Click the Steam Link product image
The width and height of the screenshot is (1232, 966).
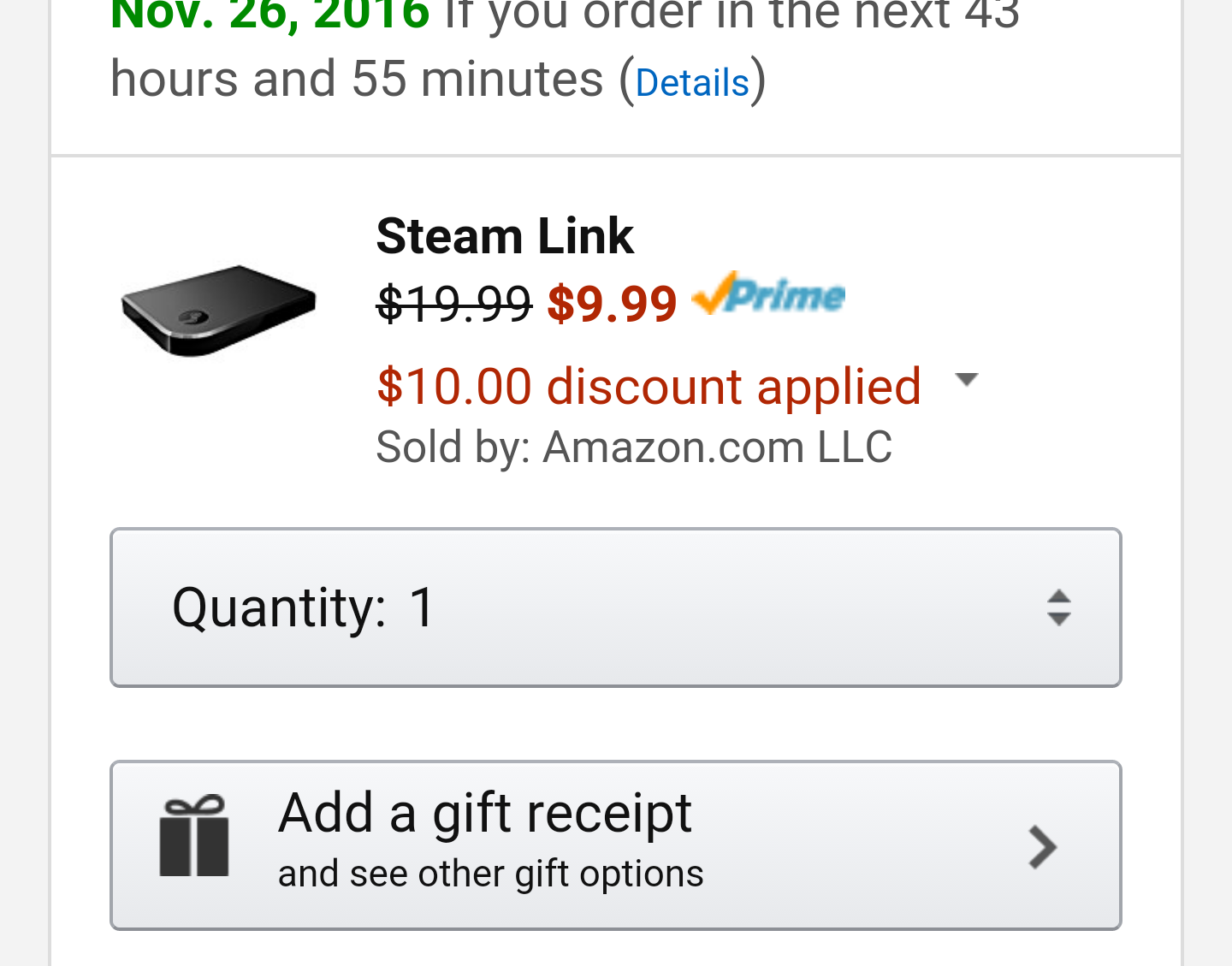click(x=219, y=310)
